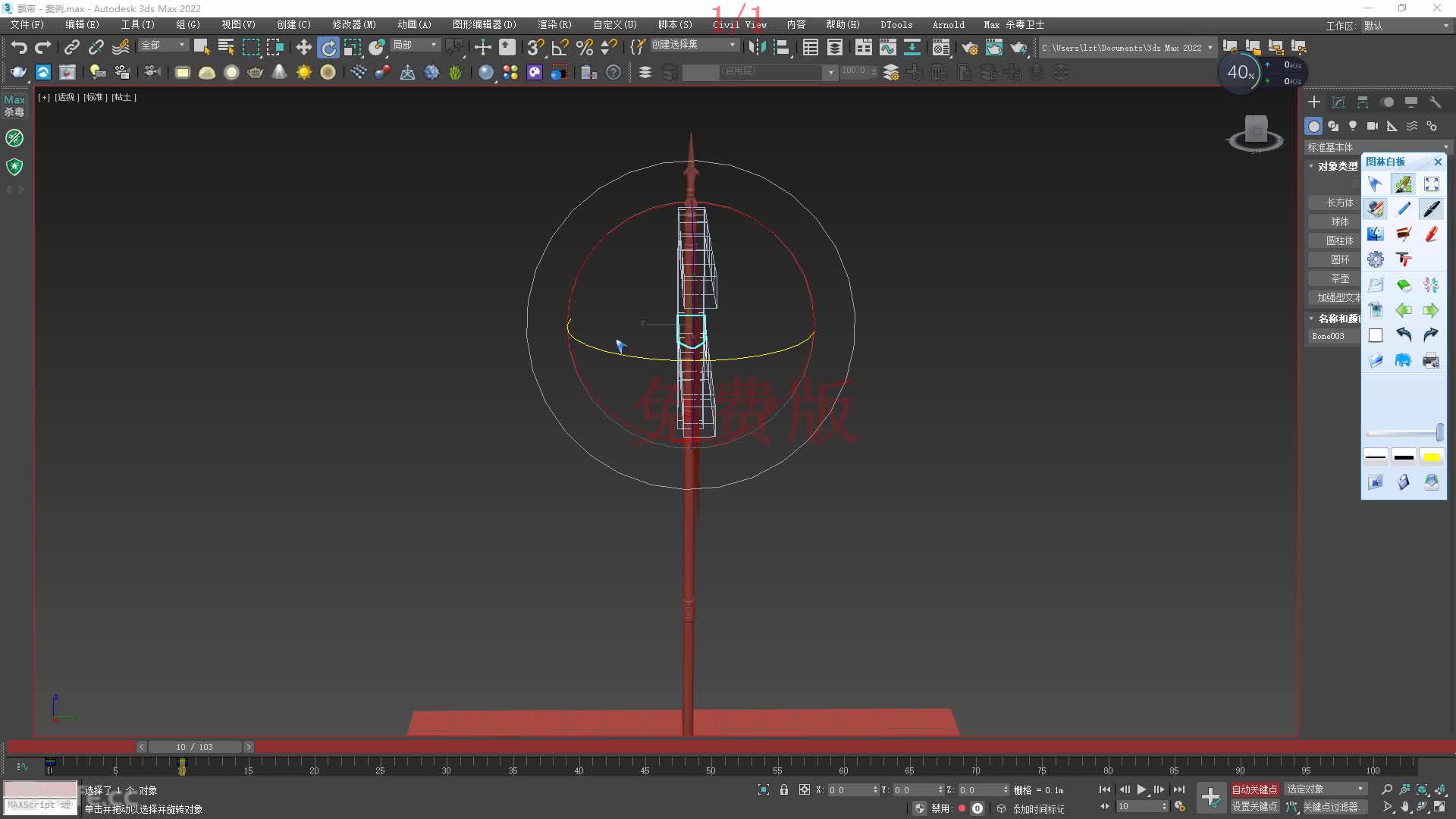Click the cone primitive icon

pos(280,72)
